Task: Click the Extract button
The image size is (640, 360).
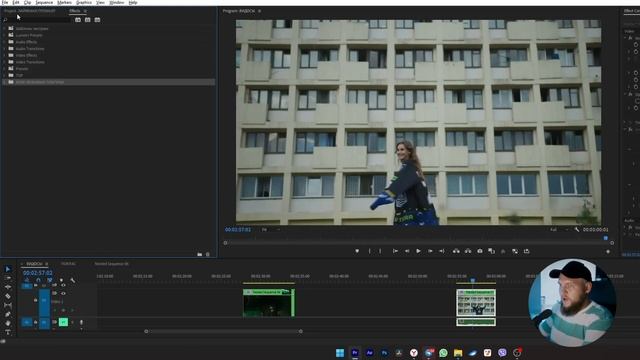Action: coord(468,251)
